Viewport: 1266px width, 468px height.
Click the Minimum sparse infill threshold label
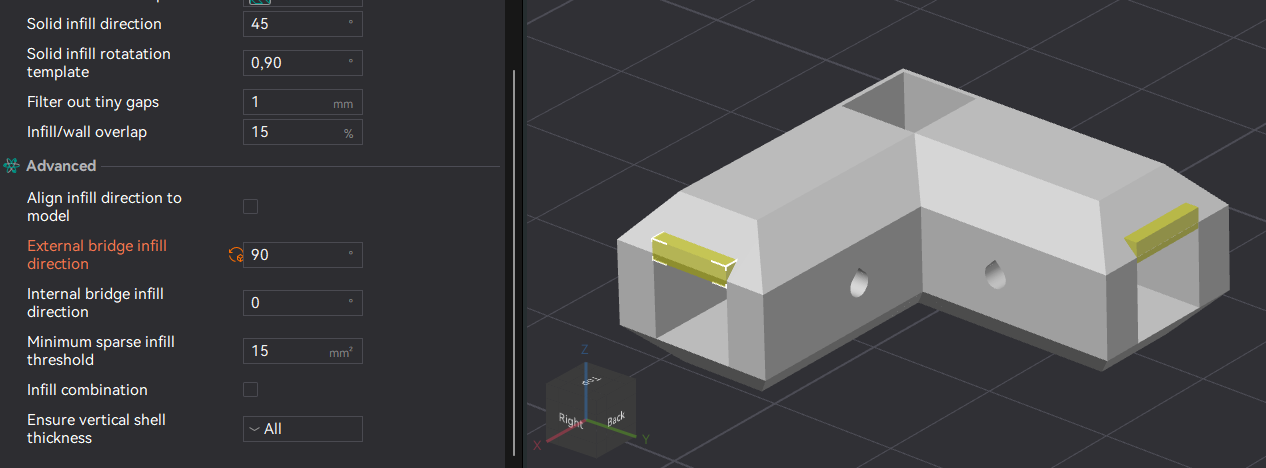point(101,351)
